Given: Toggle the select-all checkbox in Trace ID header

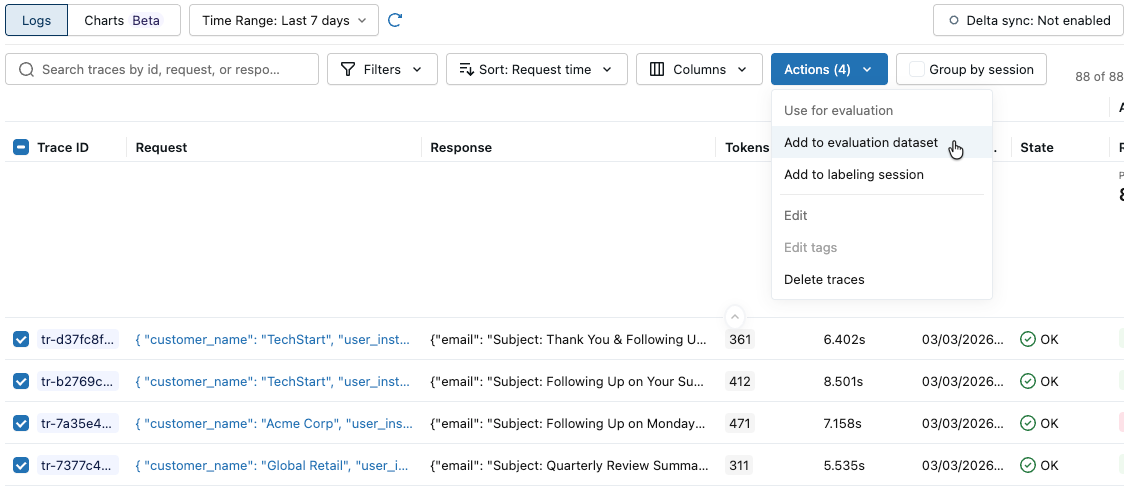Looking at the screenshot, I should 21,148.
